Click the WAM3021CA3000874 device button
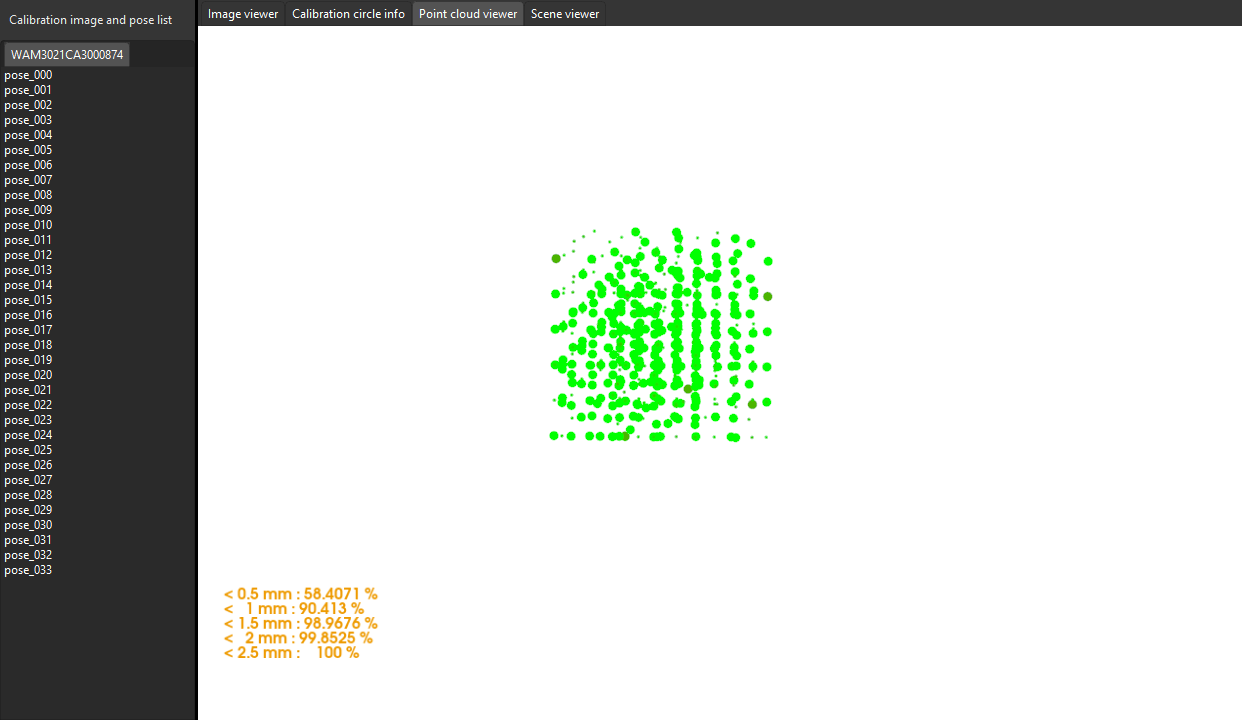 [x=66, y=54]
